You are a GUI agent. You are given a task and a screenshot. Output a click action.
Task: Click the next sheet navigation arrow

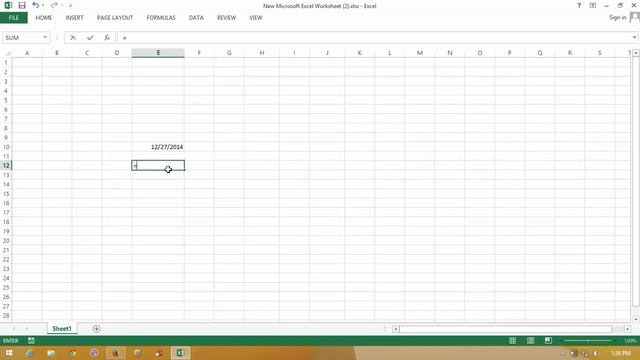tap(27, 329)
